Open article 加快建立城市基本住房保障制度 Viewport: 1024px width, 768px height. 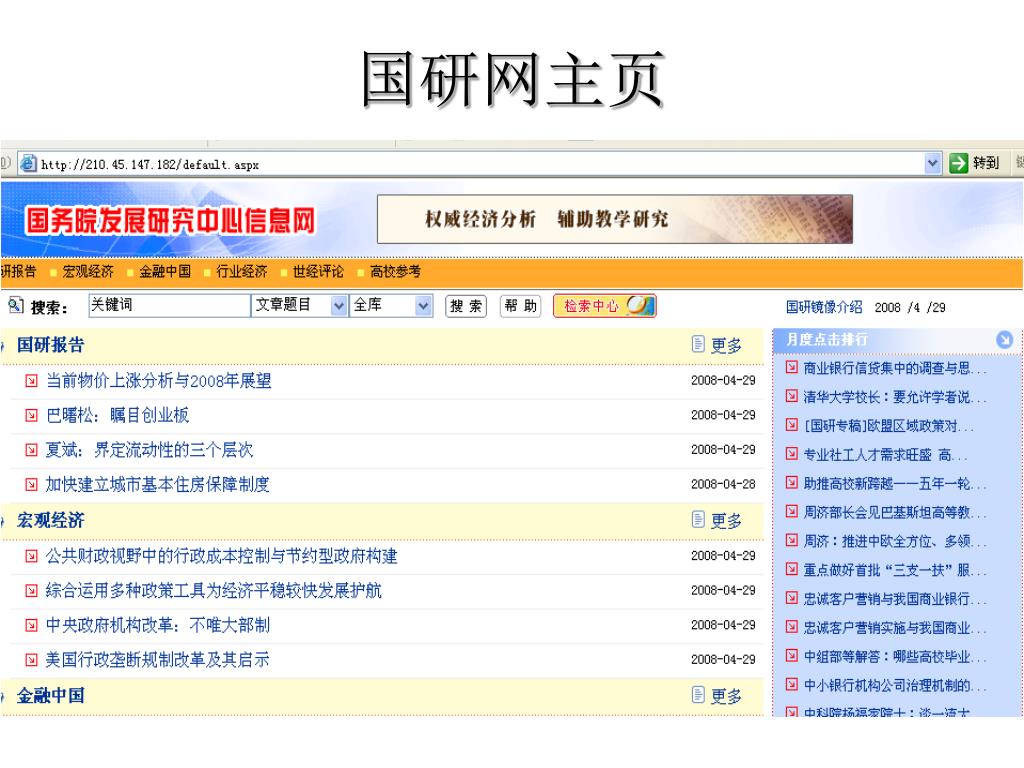pyautogui.click(x=157, y=485)
